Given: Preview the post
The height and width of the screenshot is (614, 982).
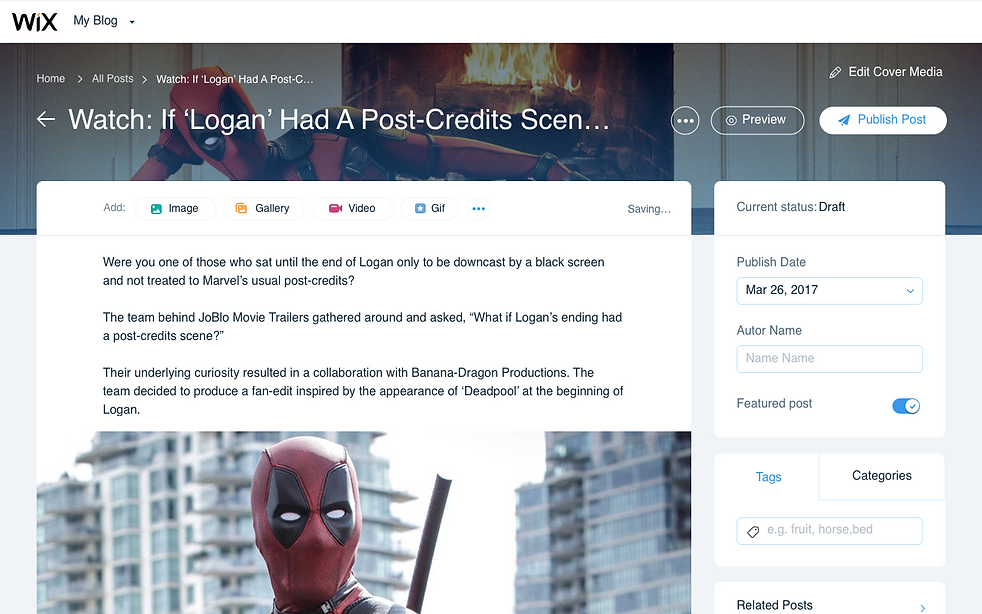Looking at the screenshot, I should click(x=757, y=120).
